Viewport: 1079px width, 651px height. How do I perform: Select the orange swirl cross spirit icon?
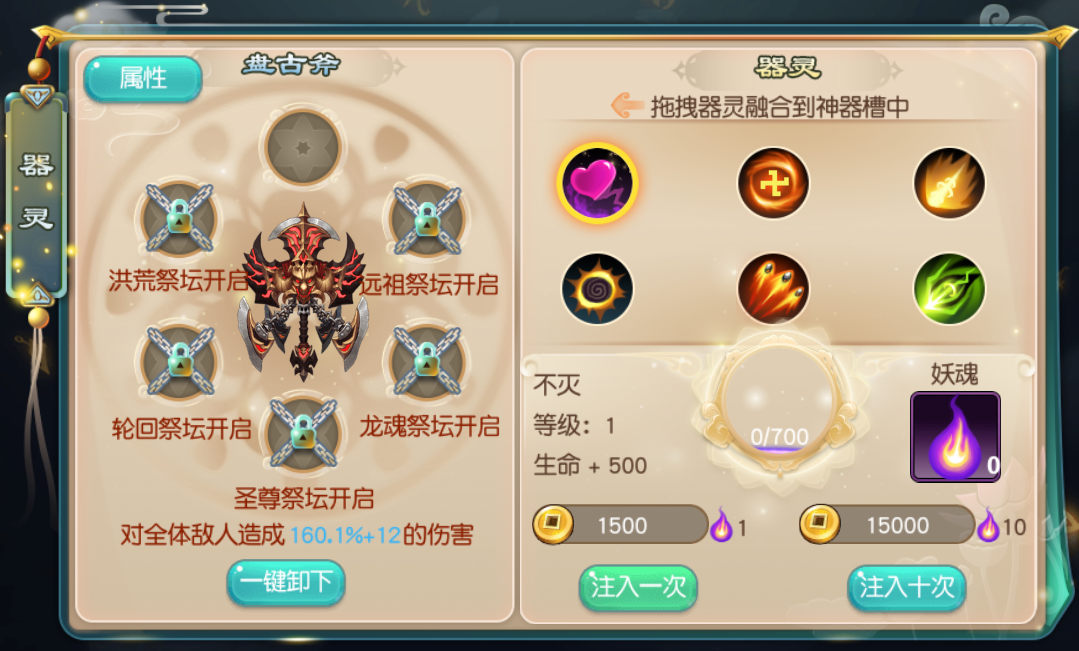tap(773, 183)
